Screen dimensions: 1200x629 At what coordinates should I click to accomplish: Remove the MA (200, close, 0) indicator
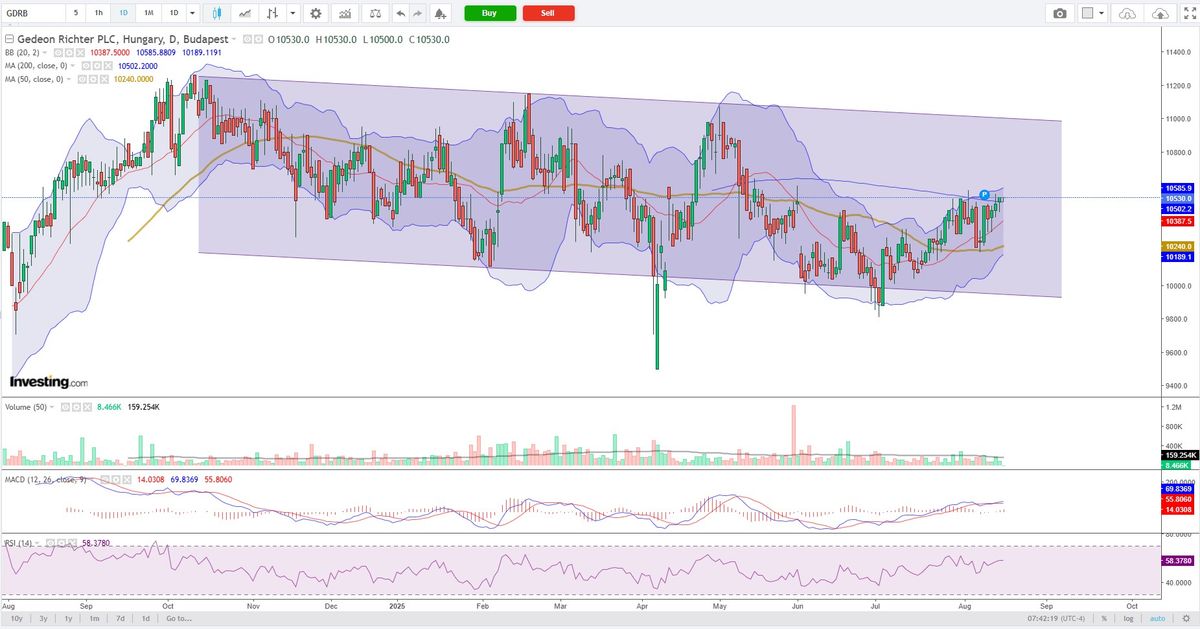tap(108, 66)
